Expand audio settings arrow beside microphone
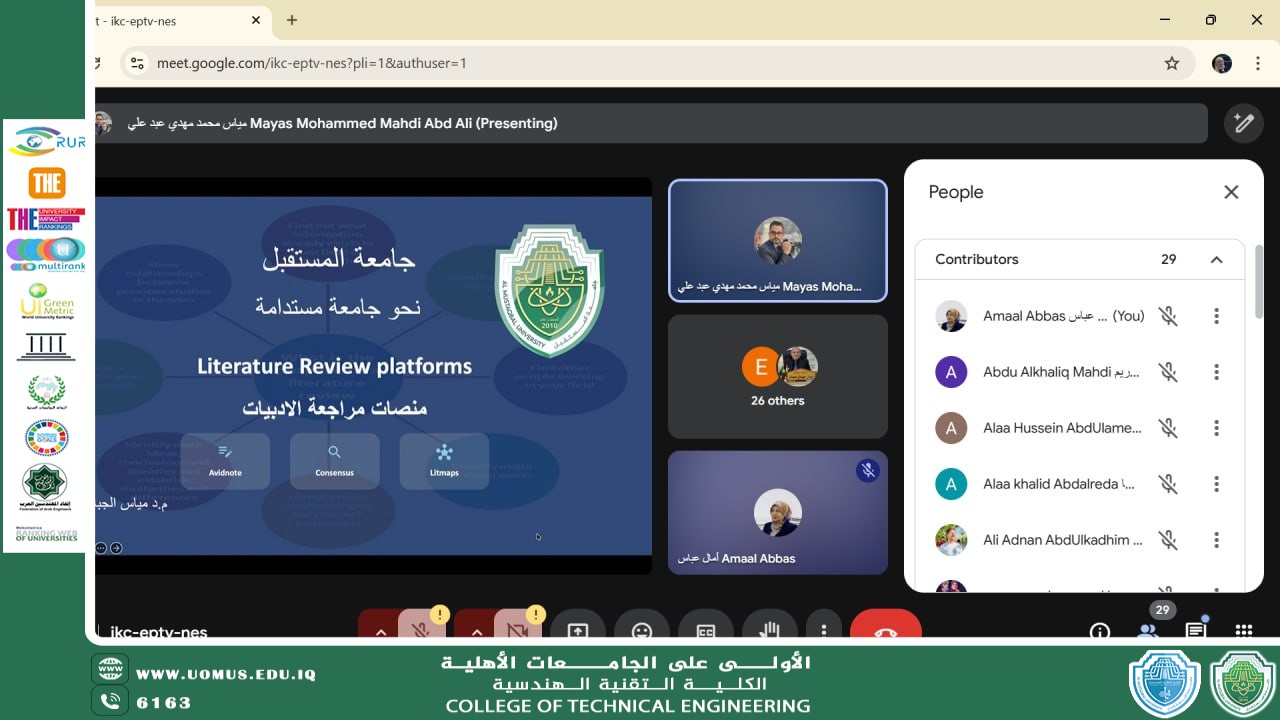This screenshot has width=1280, height=720. point(380,630)
